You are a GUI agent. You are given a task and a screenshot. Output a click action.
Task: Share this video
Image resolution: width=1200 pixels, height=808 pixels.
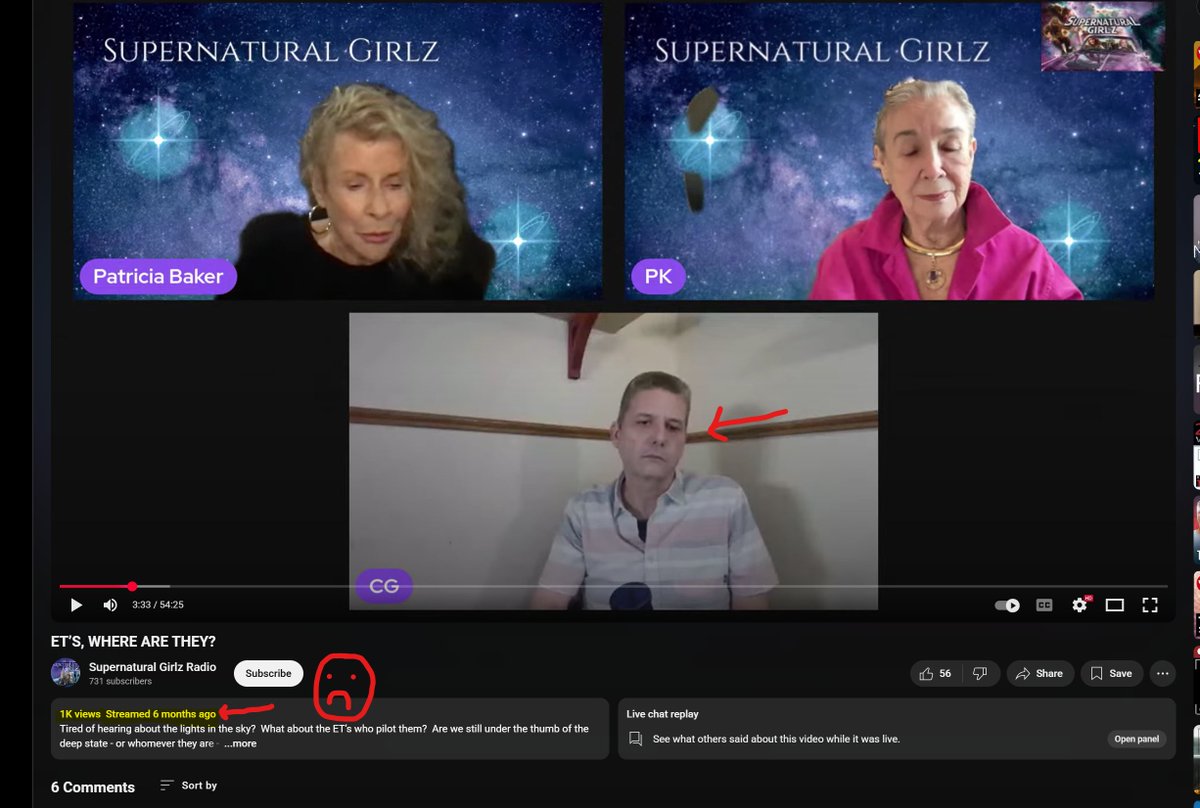(x=1040, y=674)
